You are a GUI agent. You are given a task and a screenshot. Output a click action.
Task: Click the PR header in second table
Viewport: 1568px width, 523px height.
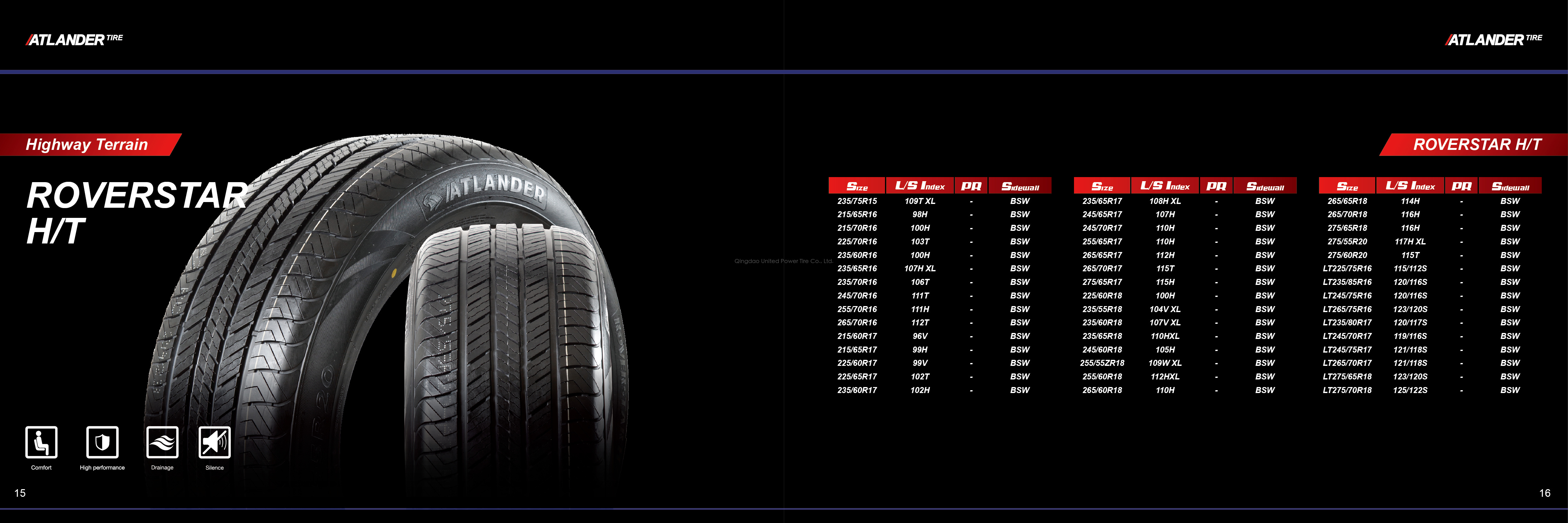click(x=1216, y=186)
